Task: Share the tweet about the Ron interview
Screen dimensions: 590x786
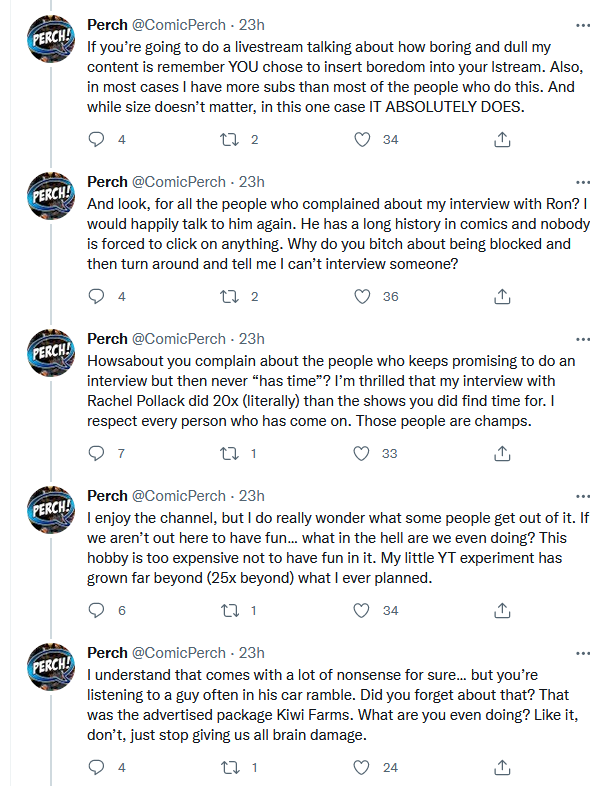Action: tap(502, 297)
